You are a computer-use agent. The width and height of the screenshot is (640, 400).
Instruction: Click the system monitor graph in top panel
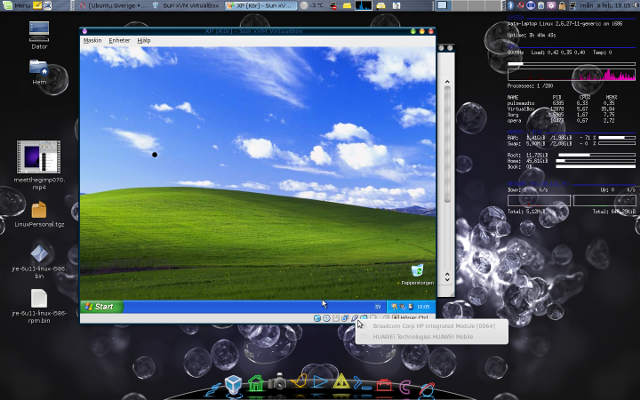coord(364,6)
